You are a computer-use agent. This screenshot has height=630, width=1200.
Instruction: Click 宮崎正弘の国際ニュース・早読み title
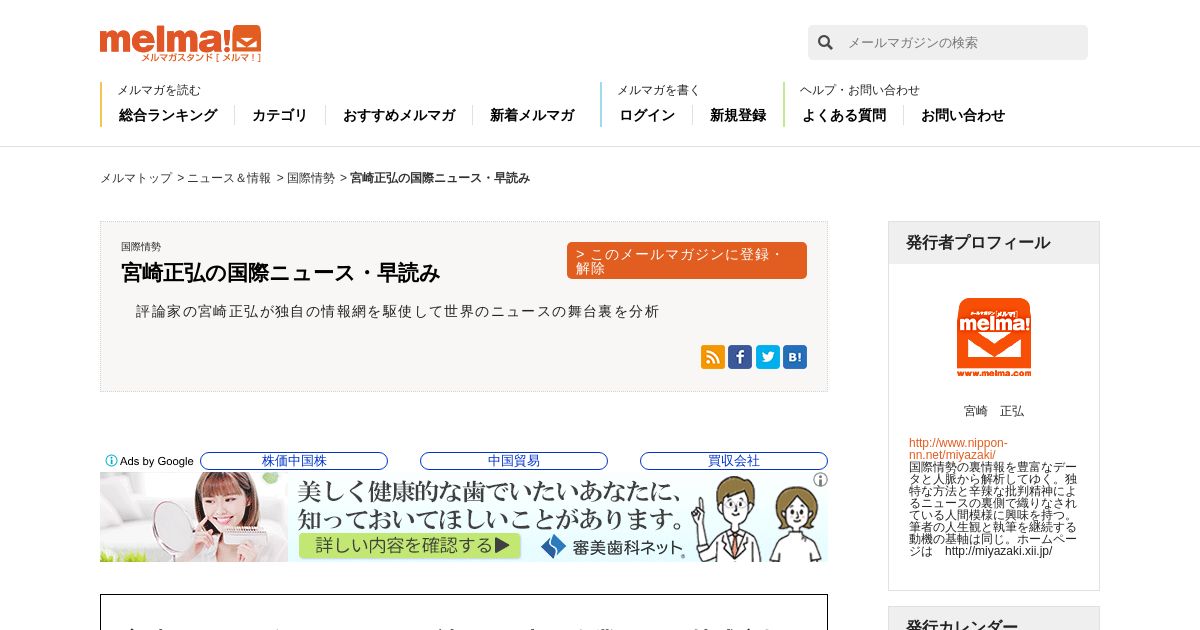click(281, 273)
